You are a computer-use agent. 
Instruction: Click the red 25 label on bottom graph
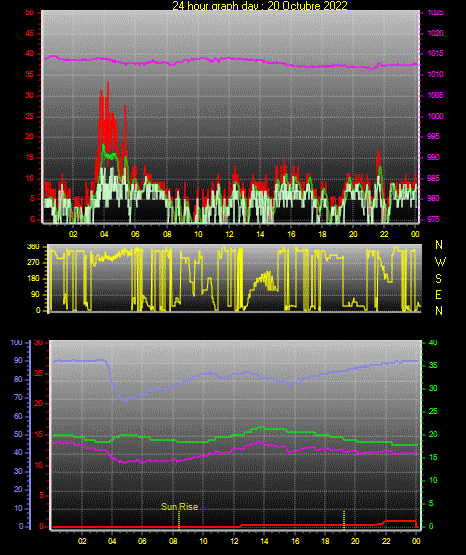pyautogui.click(x=39, y=373)
